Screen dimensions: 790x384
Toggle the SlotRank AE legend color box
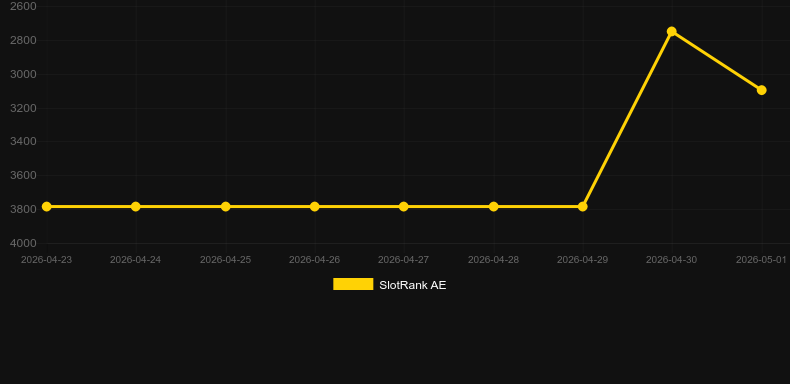click(x=353, y=284)
